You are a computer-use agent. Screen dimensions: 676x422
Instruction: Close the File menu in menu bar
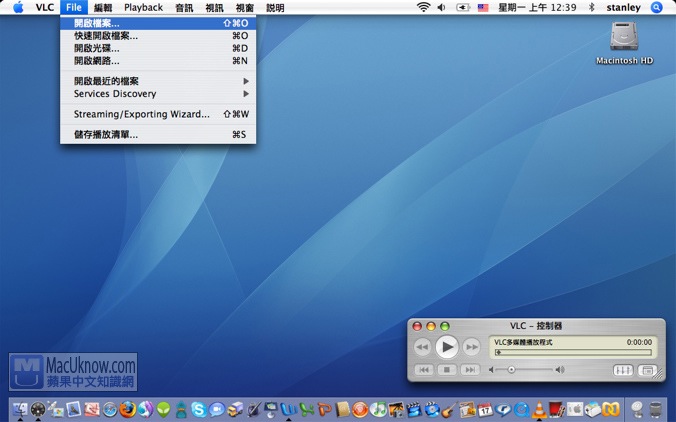(x=74, y=7)
